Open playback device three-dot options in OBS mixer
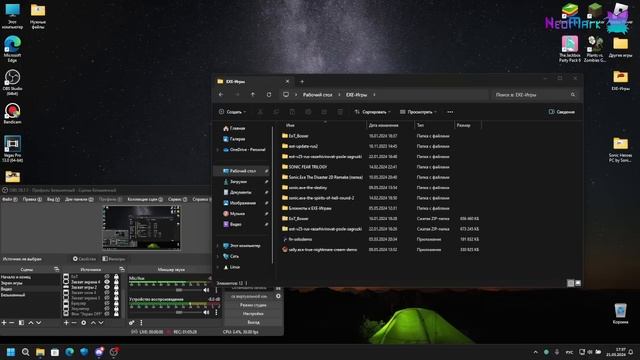 216,312
